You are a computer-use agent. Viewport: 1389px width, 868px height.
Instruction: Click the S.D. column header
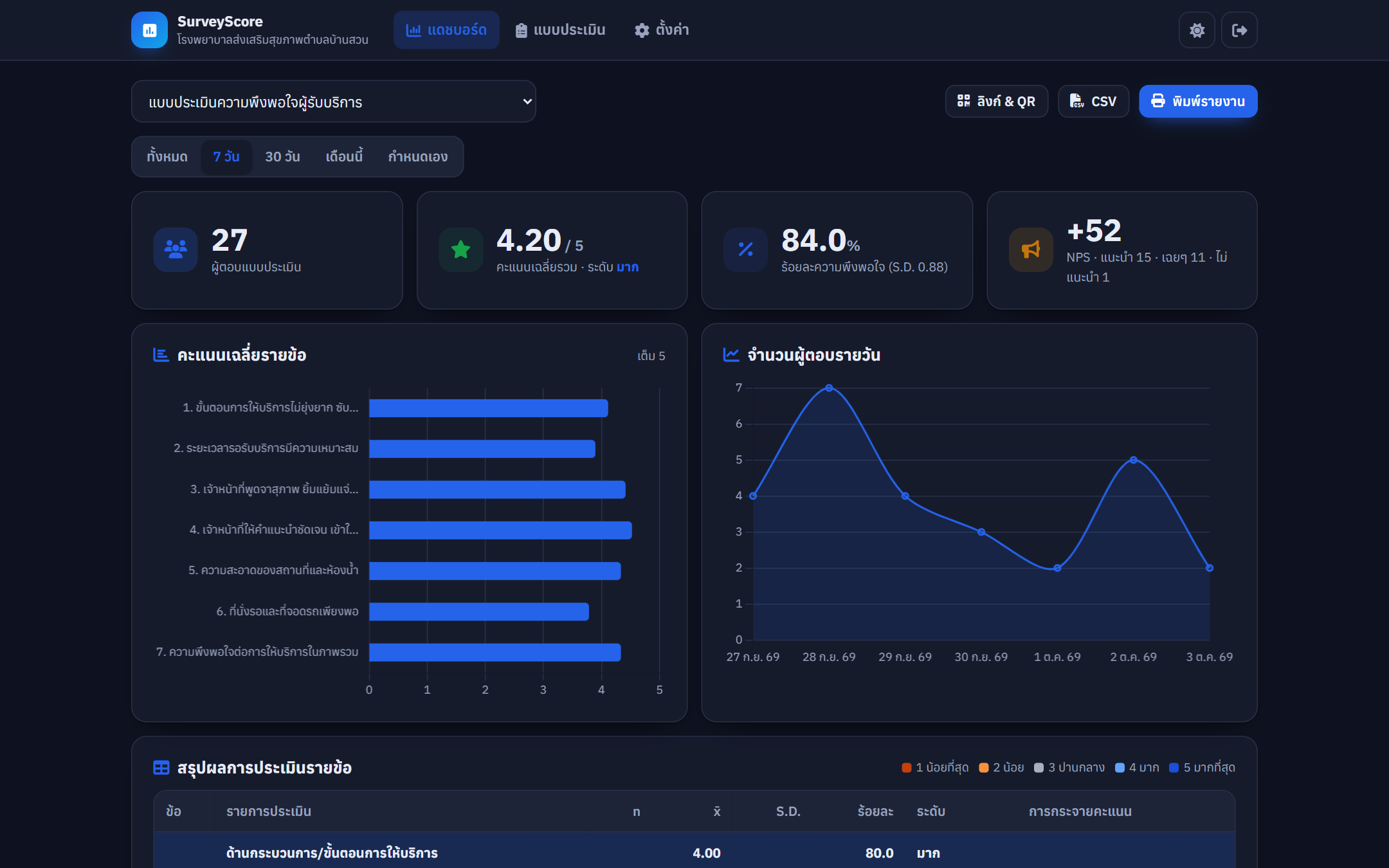pyautogui.click(x=788, y=811)
